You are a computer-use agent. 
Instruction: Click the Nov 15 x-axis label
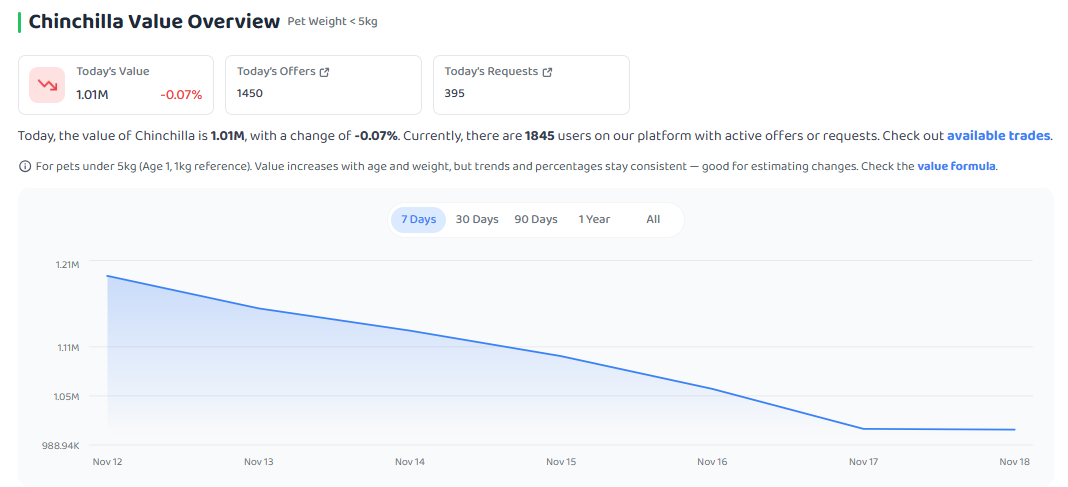pos(561,462)
